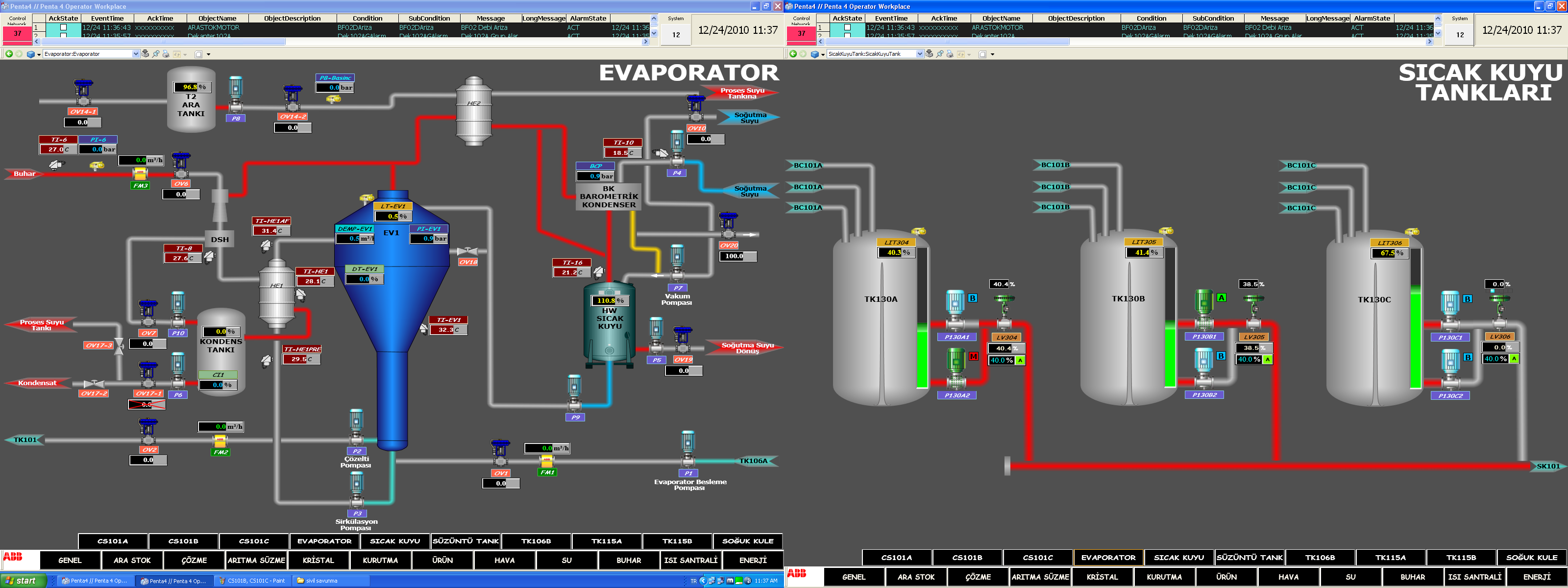Open arrow beside blue cube, left toolbar

39,54
